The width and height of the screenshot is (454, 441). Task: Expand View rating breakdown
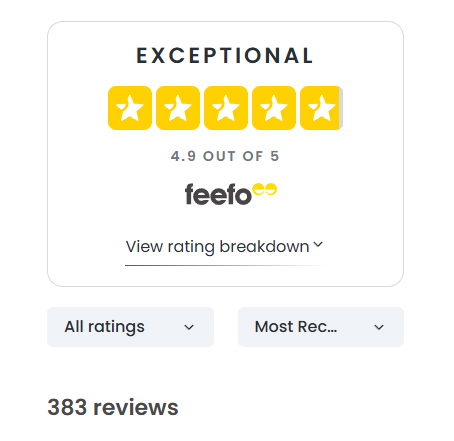point(224,247)
